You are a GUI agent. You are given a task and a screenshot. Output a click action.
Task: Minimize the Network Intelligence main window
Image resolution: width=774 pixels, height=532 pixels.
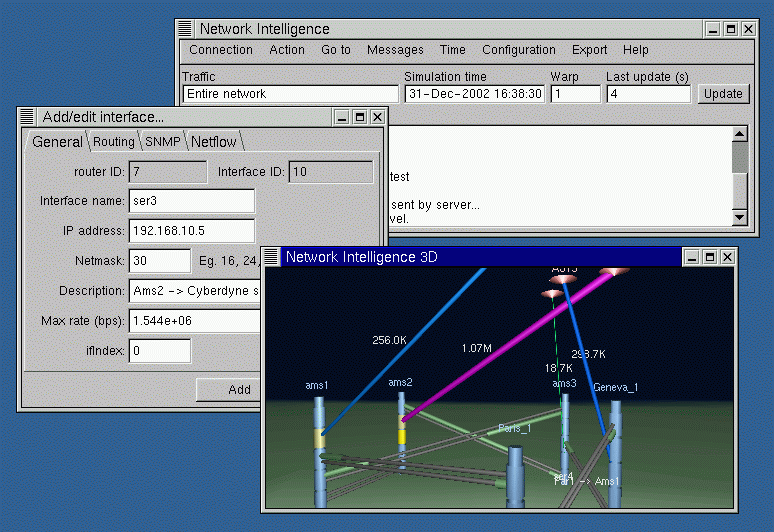pyautogui.click(x=713, y=29)
